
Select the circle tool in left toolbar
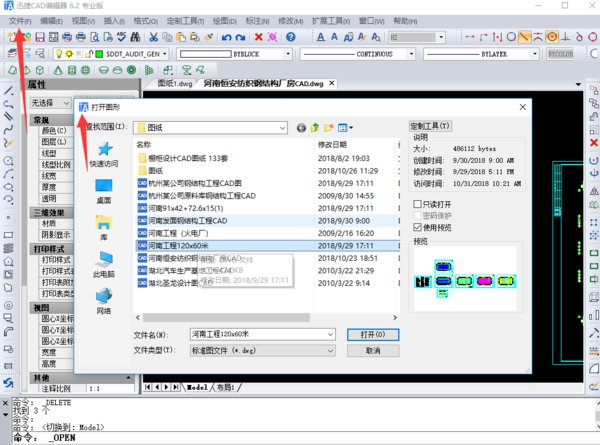tap(8, 161)
